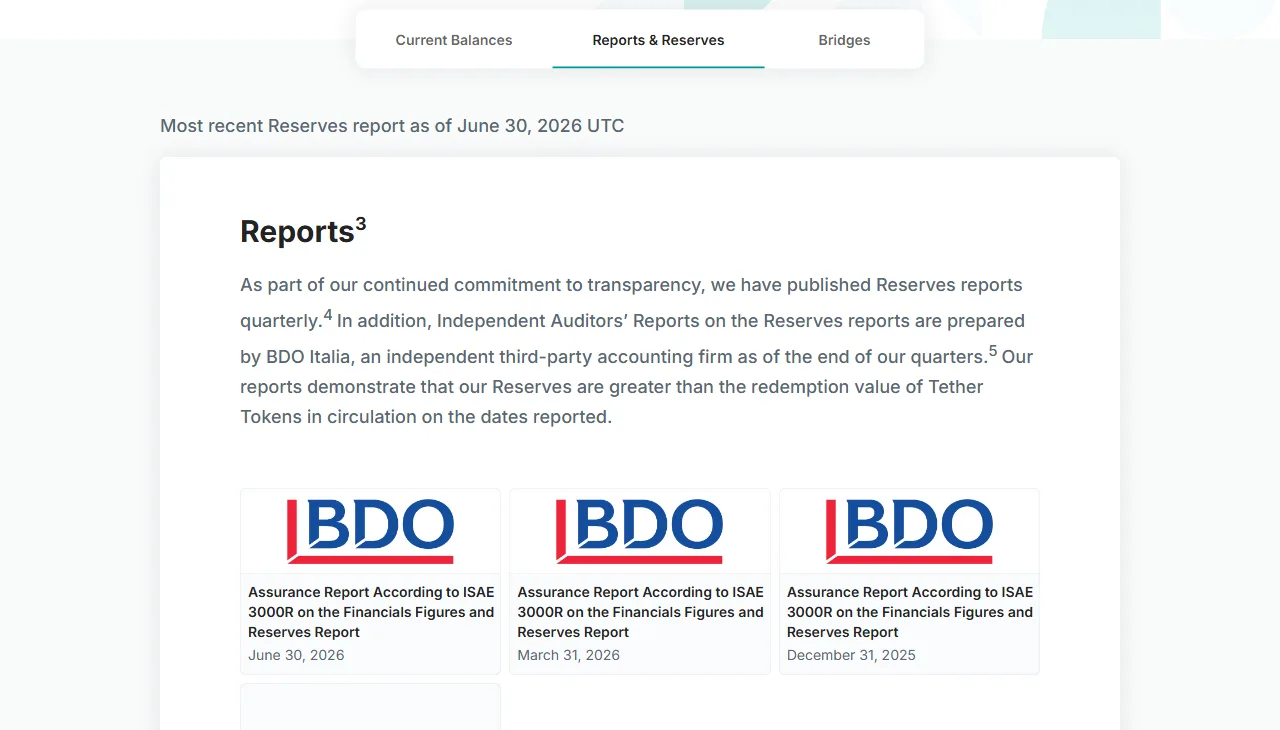Click 'BDO Italia' in the paragraph
The height and width of the screenshot is (730, 1280).
pos(309,357)
